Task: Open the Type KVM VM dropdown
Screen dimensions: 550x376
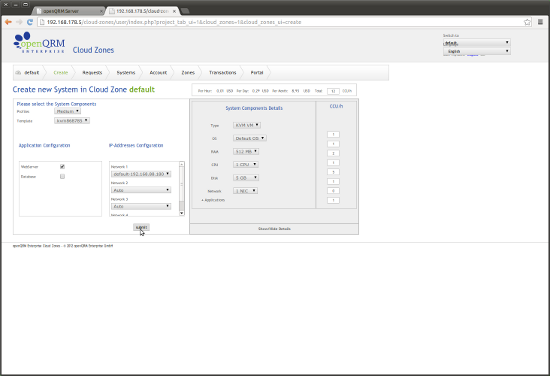Action: tap(247, 125)
